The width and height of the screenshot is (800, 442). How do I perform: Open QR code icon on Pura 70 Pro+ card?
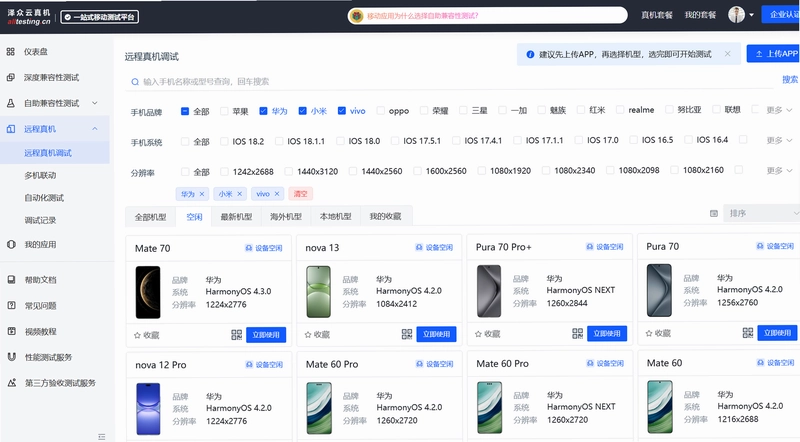point(577,334)
